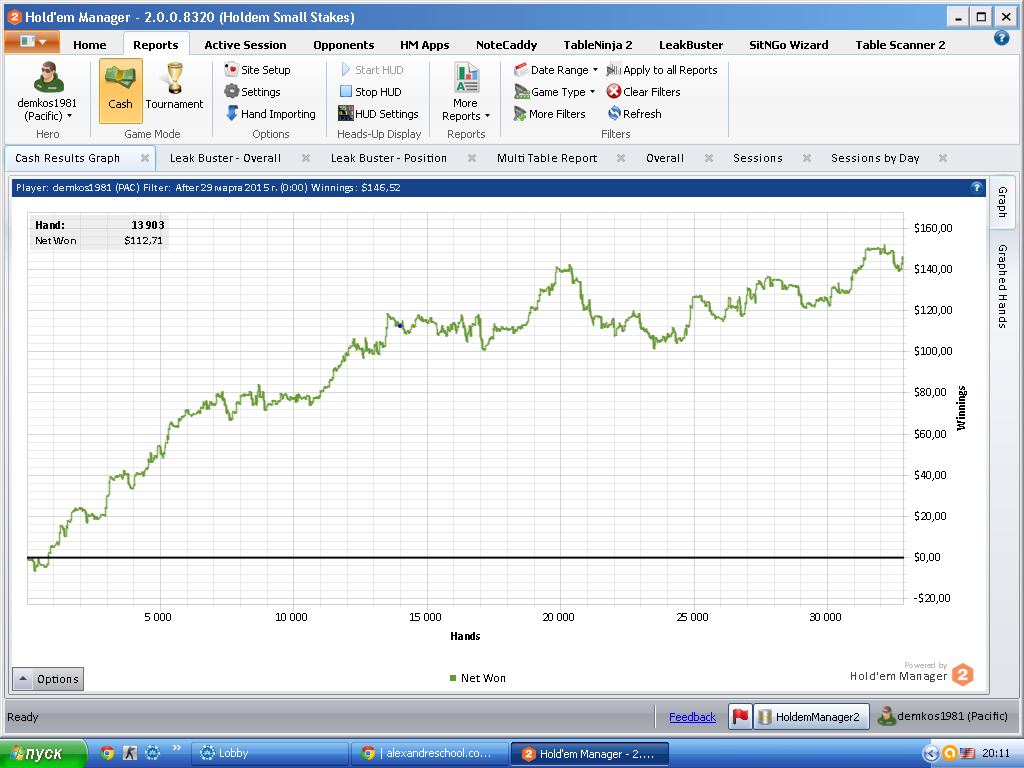Image resolution: width=1024 pixels, height=768 pixels.
Task: Click the demkos1981 hero avatar icon
Action: [48, 77]
